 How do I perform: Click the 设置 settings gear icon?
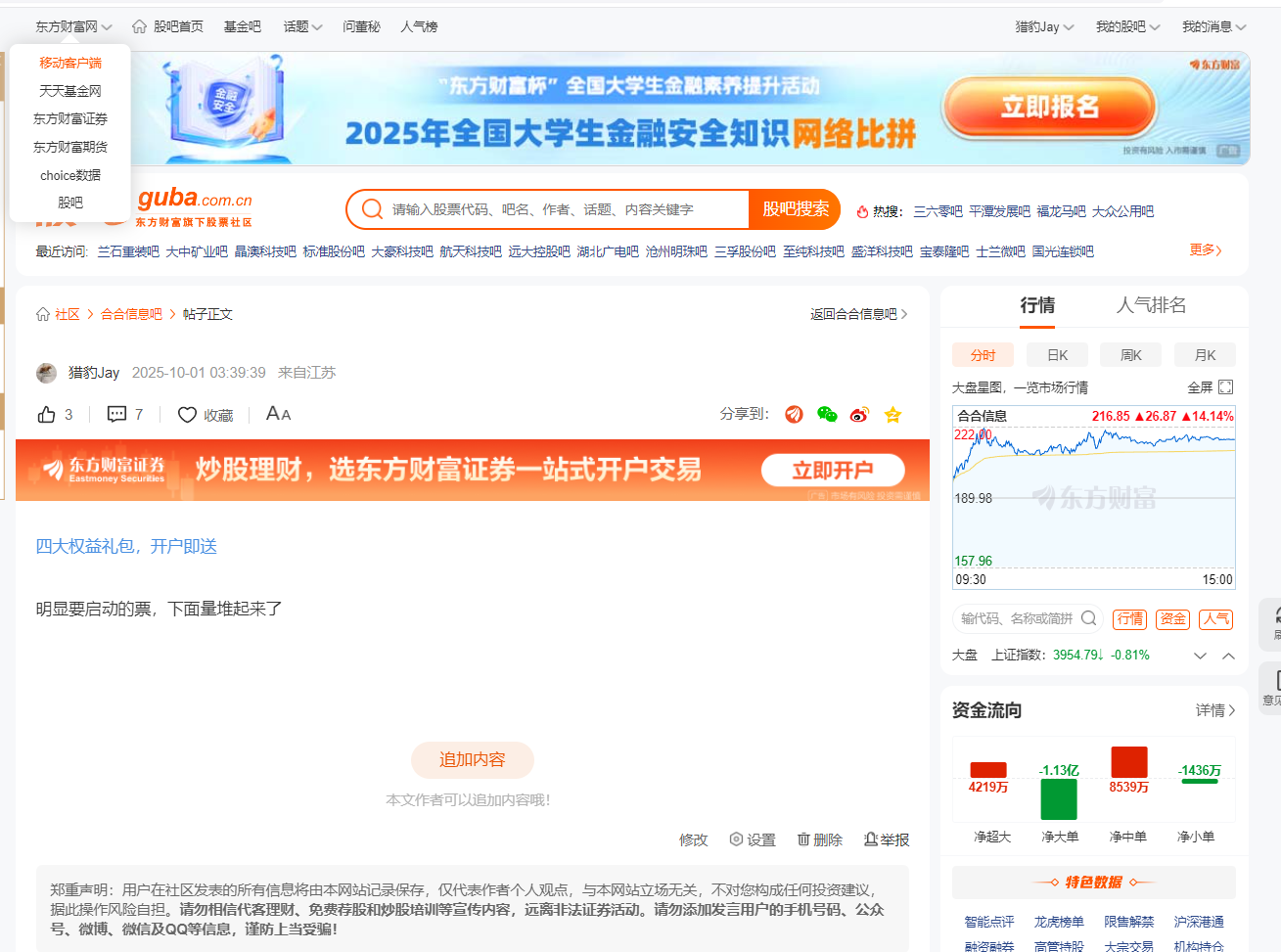click(x=737, y=839)
